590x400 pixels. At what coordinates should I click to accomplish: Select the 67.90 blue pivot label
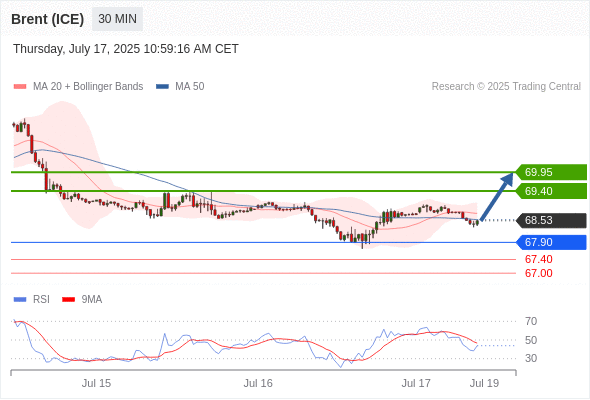[551, 242]
